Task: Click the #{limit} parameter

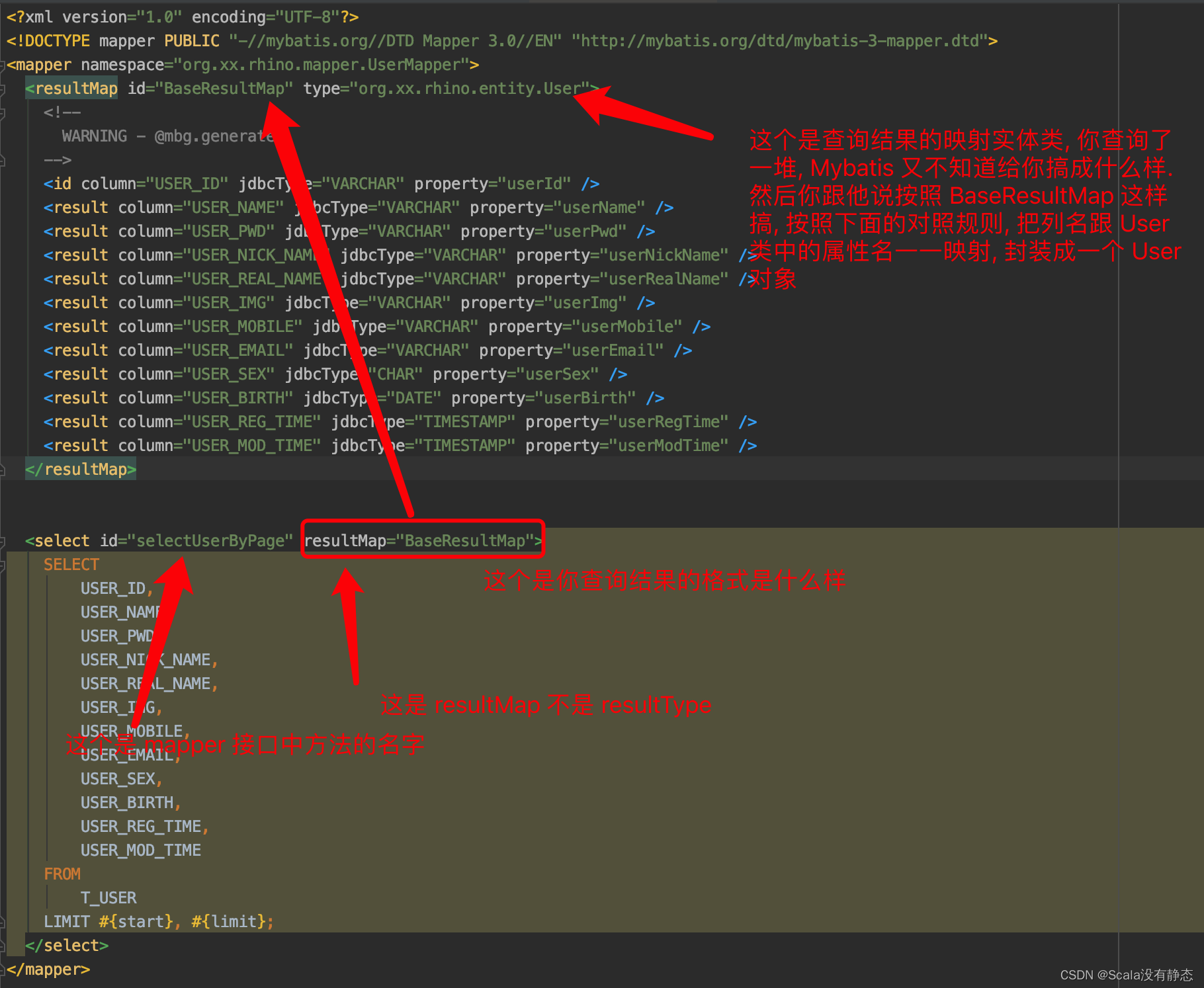Action: 229,922
